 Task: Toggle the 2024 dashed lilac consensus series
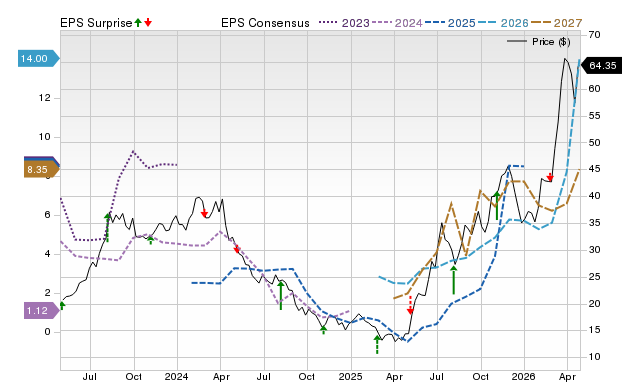(397, 23)
